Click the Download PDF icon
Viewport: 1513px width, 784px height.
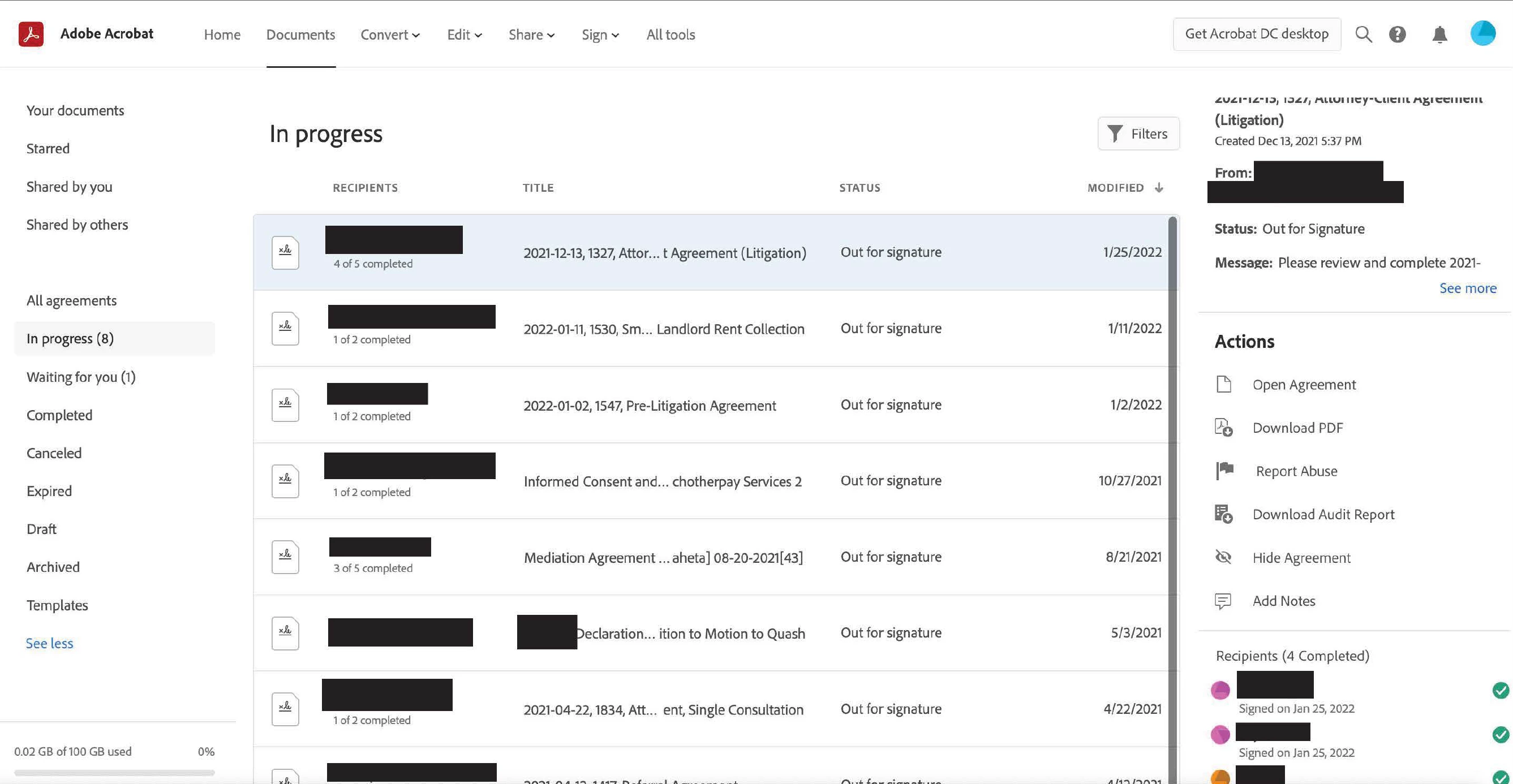point(1223,428)
